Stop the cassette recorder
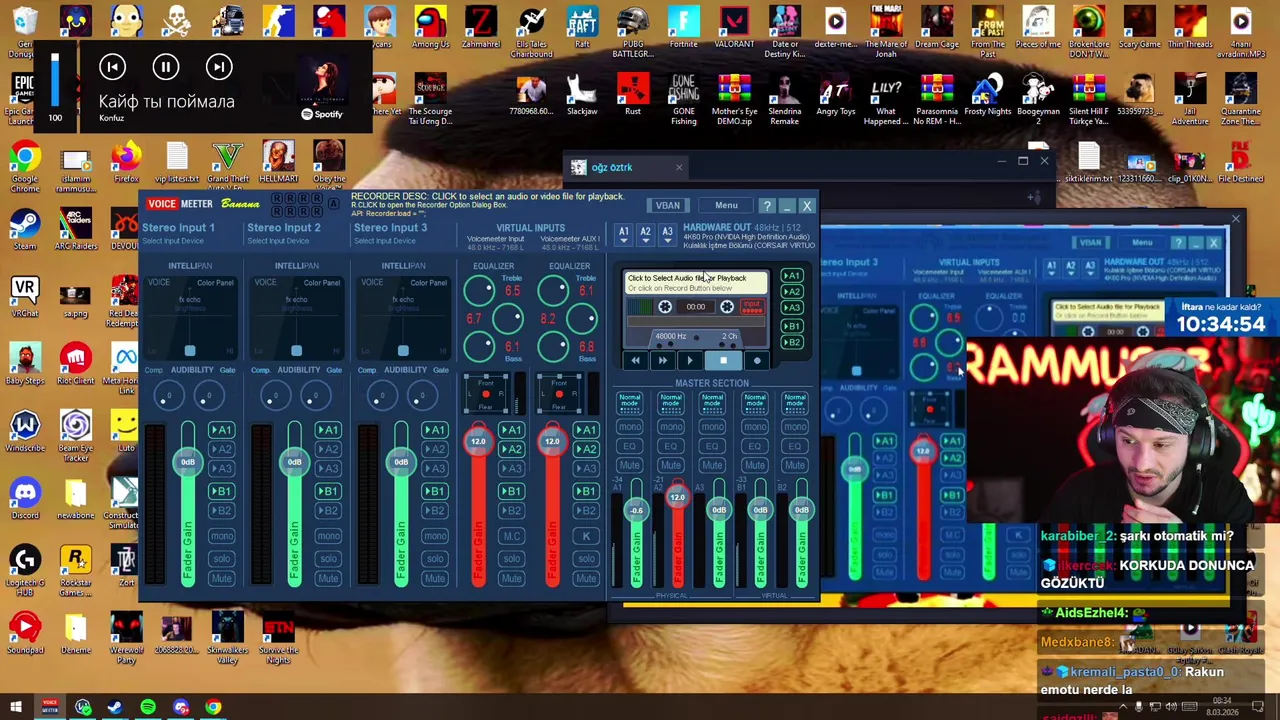The width and height of the screenshot is (1280, 720). tap(723, 361)
